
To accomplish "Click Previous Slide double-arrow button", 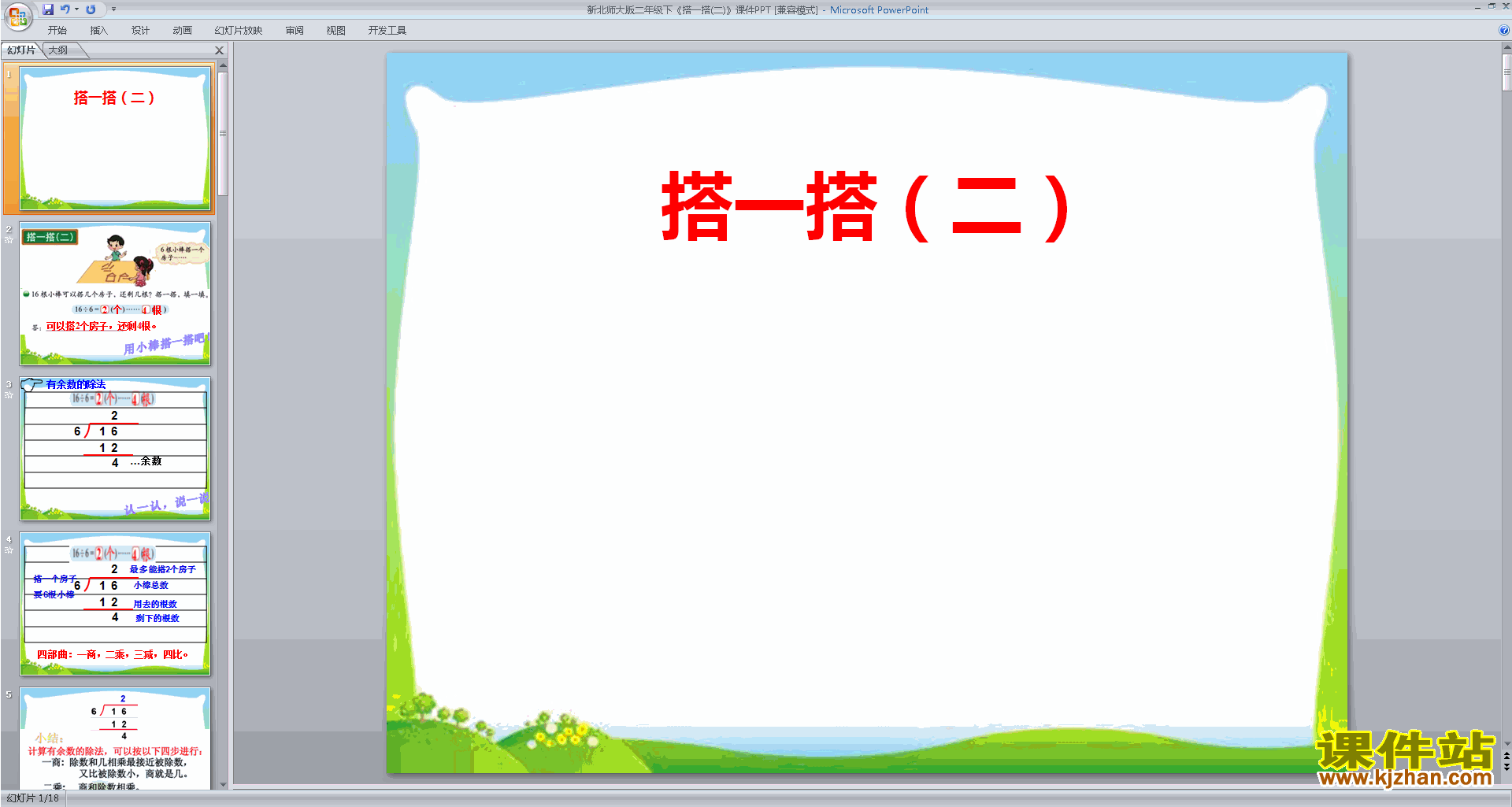I will (x=1506, y=756).
